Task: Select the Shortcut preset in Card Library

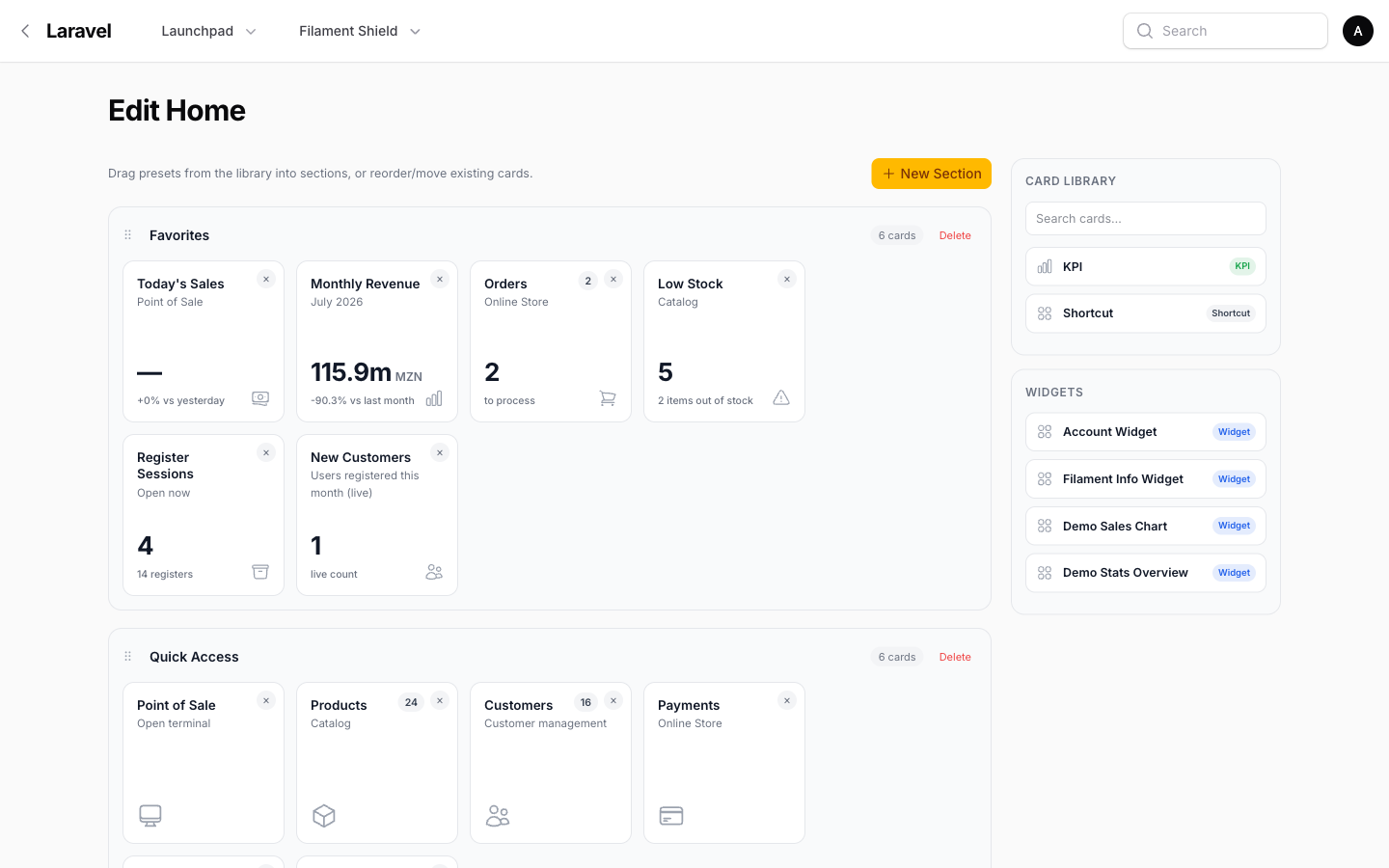Action: coord(1146,313)
